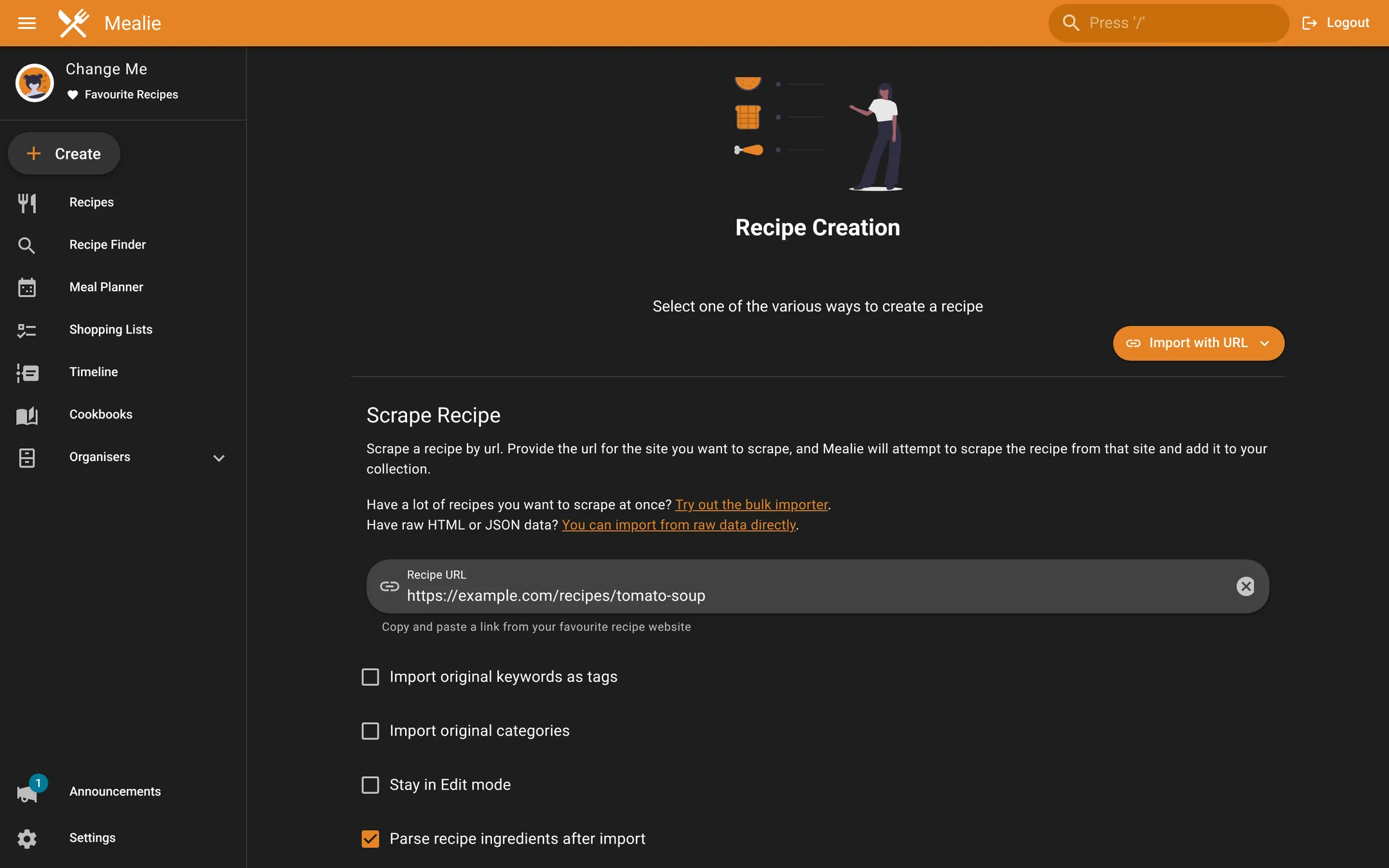Click the Mealie title text
Image resolution: width=1389 pixels, height=868 pixels.
click(x=132, y=23)
